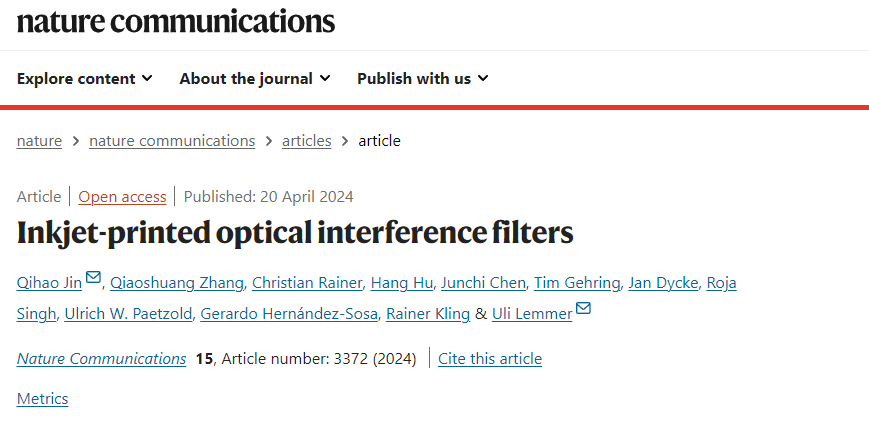Go to the nature breadcrumb link
Image resolution: width=869 pixels, height=423 pixels.
pos(39,141)
